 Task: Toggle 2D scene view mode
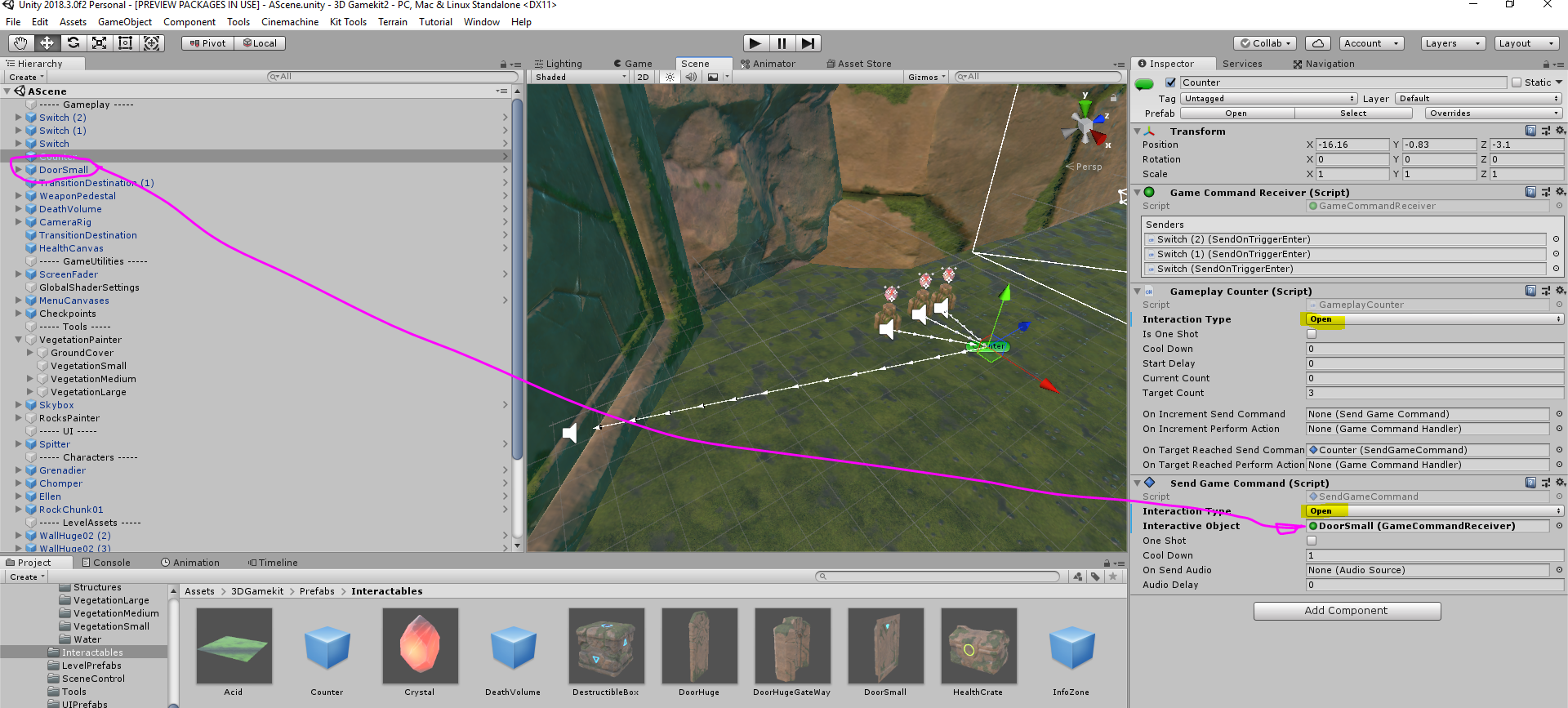pyautogui.click(x=643, y=77)
